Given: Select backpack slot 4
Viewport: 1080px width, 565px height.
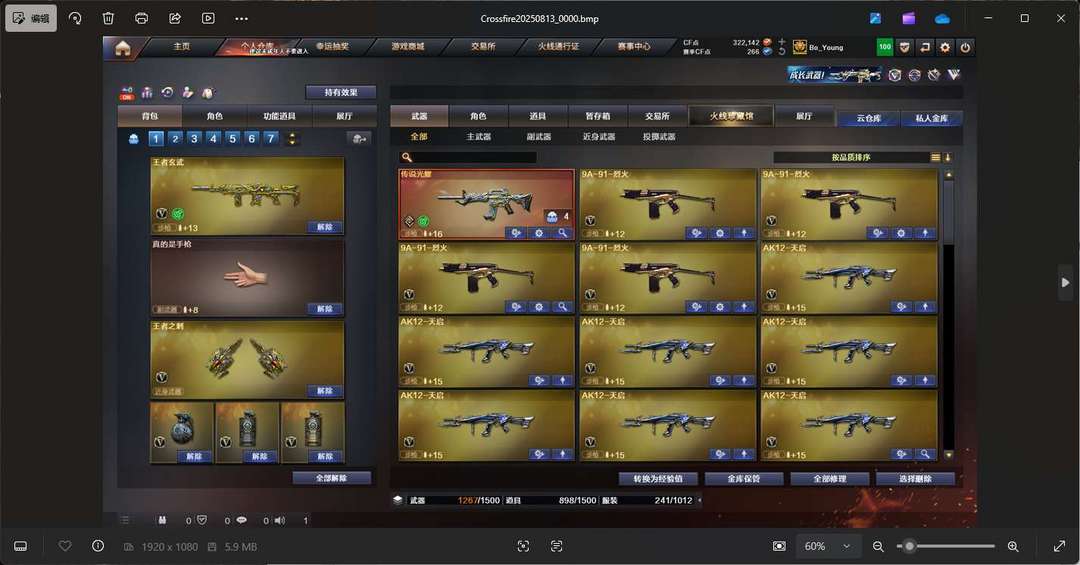Looking at the screenshot, I should click(214, 138).
